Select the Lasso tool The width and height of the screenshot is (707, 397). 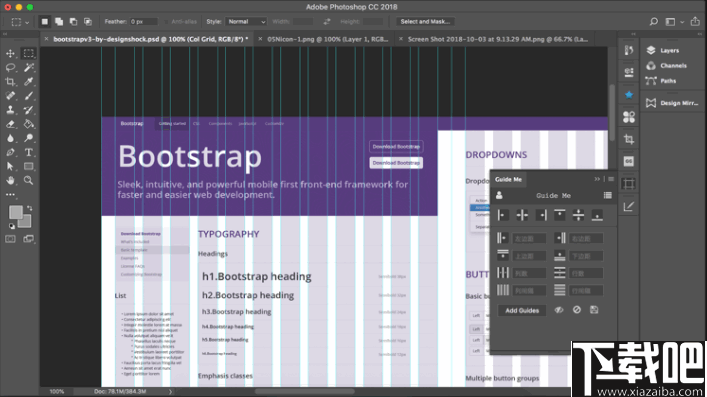point(10,68)
